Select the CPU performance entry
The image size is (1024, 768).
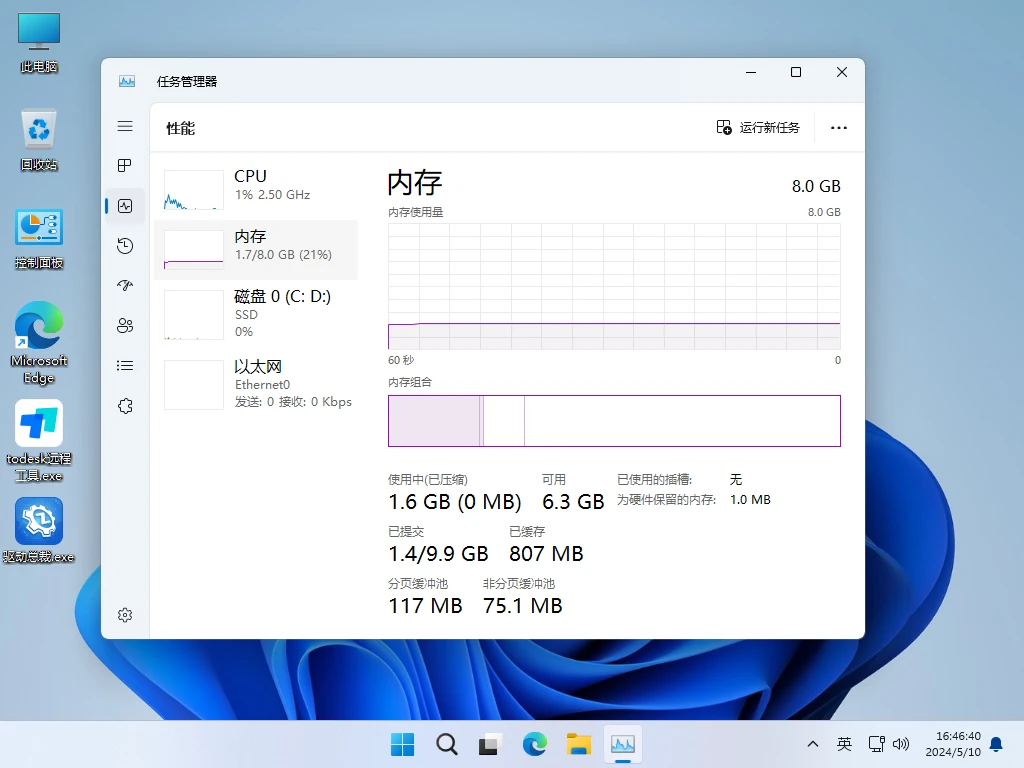point(256,189)
